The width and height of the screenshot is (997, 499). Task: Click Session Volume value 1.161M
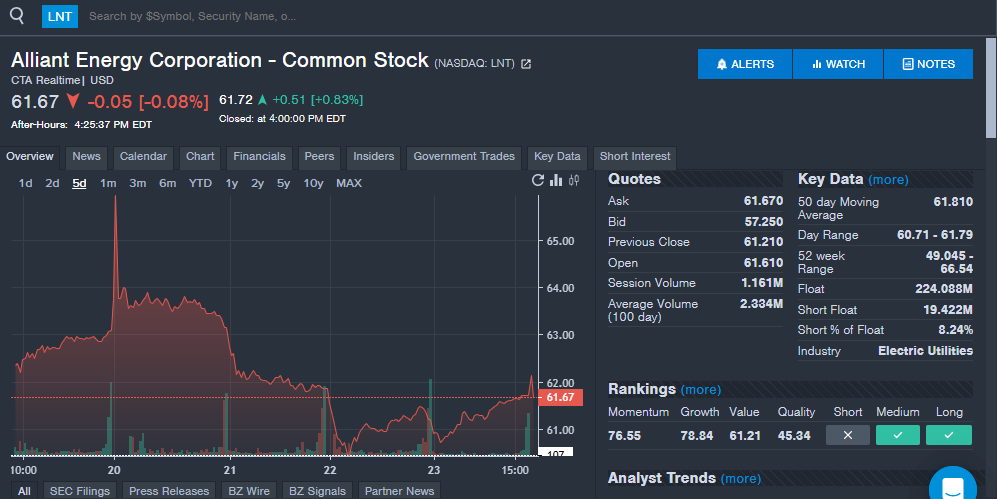click(x=762, y=283)
